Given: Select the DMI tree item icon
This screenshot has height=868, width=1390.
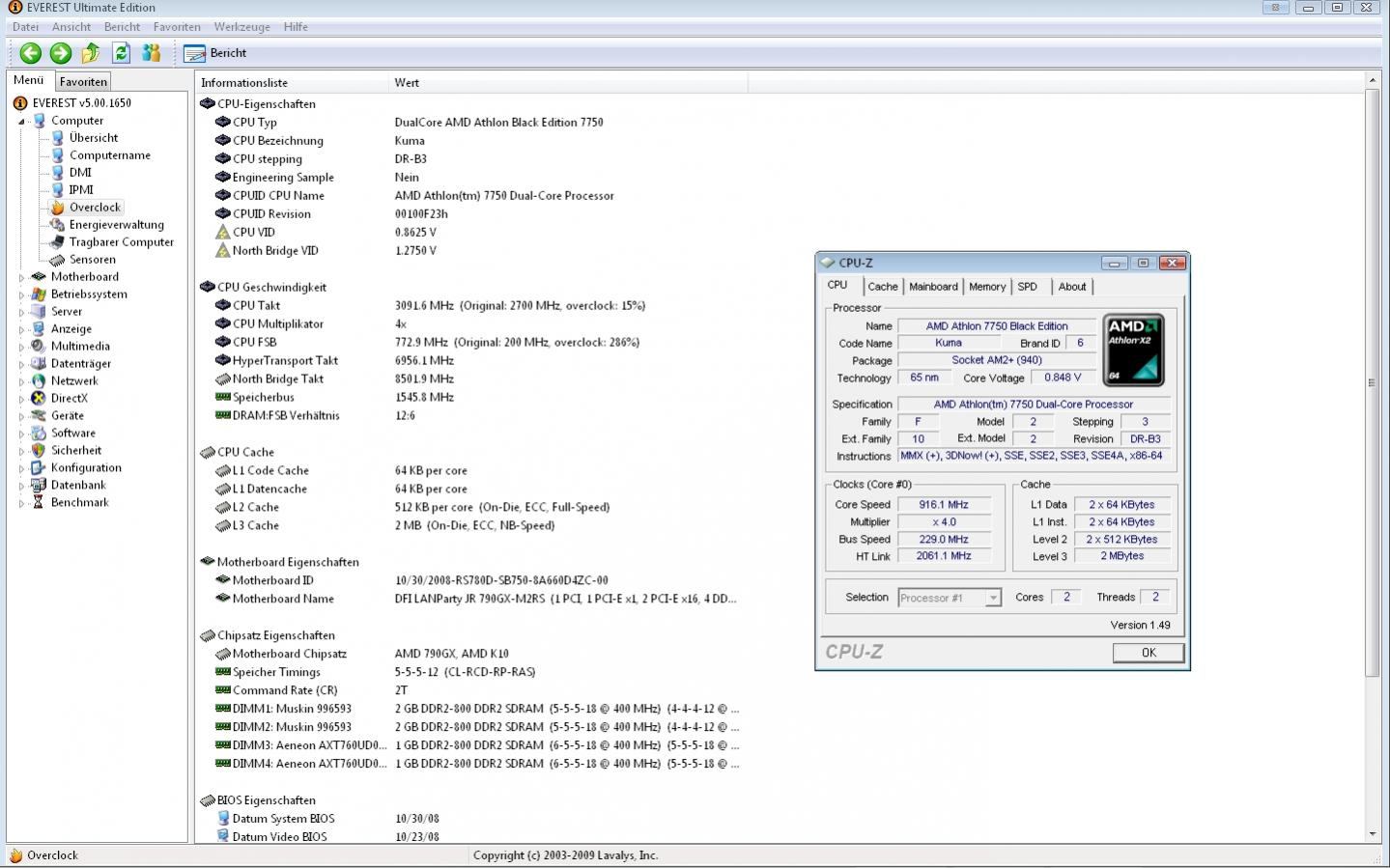Looking at the screenshot, I should [x=57, y=173].
